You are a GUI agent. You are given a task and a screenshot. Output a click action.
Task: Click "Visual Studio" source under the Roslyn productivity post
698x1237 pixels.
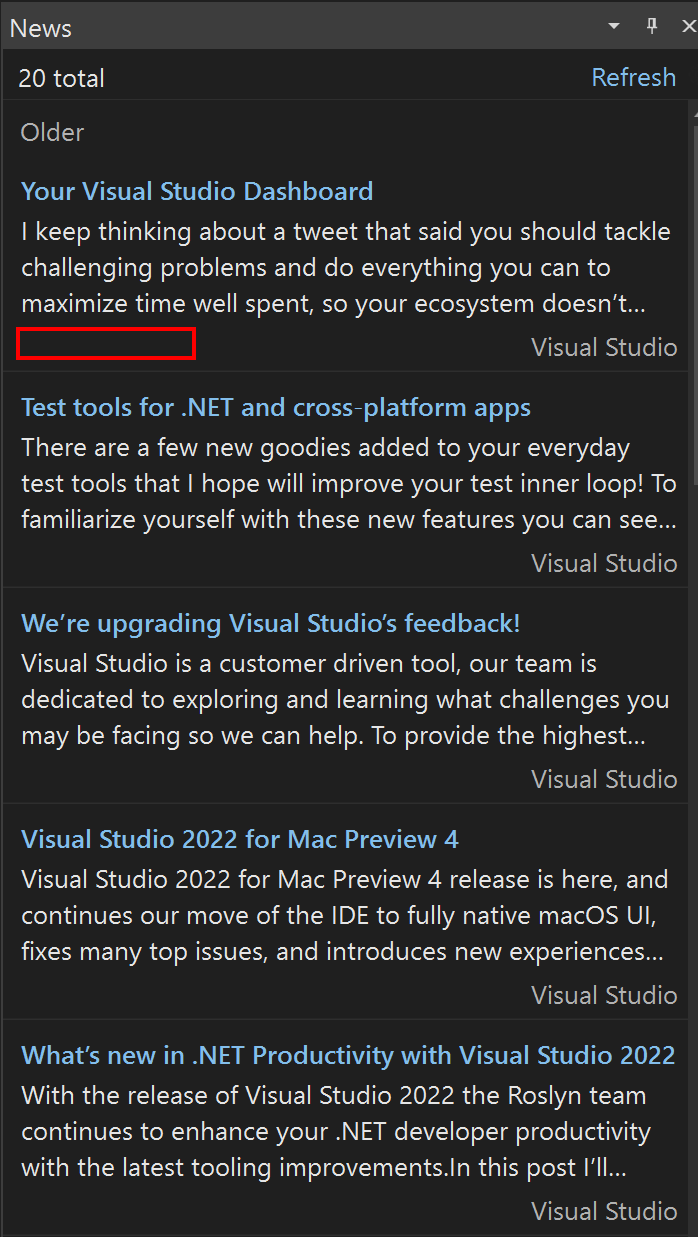(604, 1211)
